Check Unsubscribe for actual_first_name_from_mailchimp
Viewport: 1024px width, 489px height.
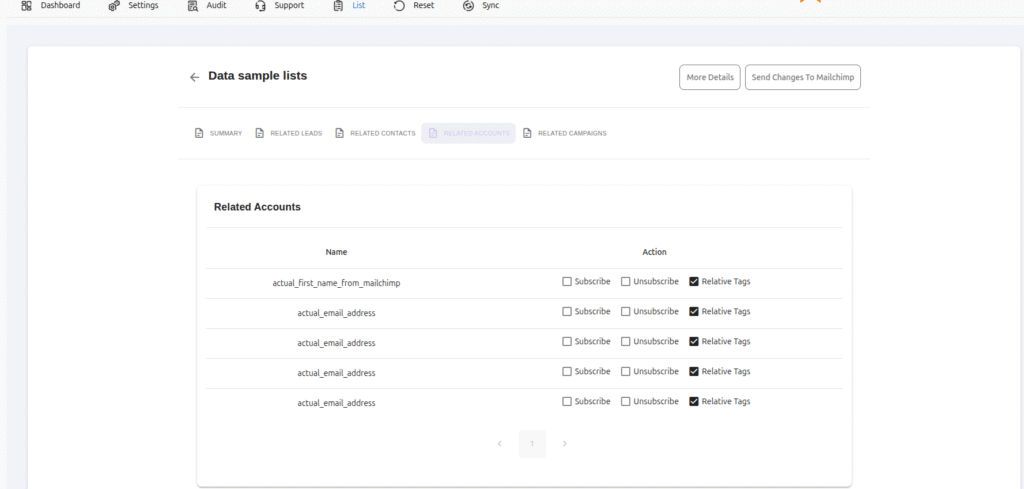[626, 281]
